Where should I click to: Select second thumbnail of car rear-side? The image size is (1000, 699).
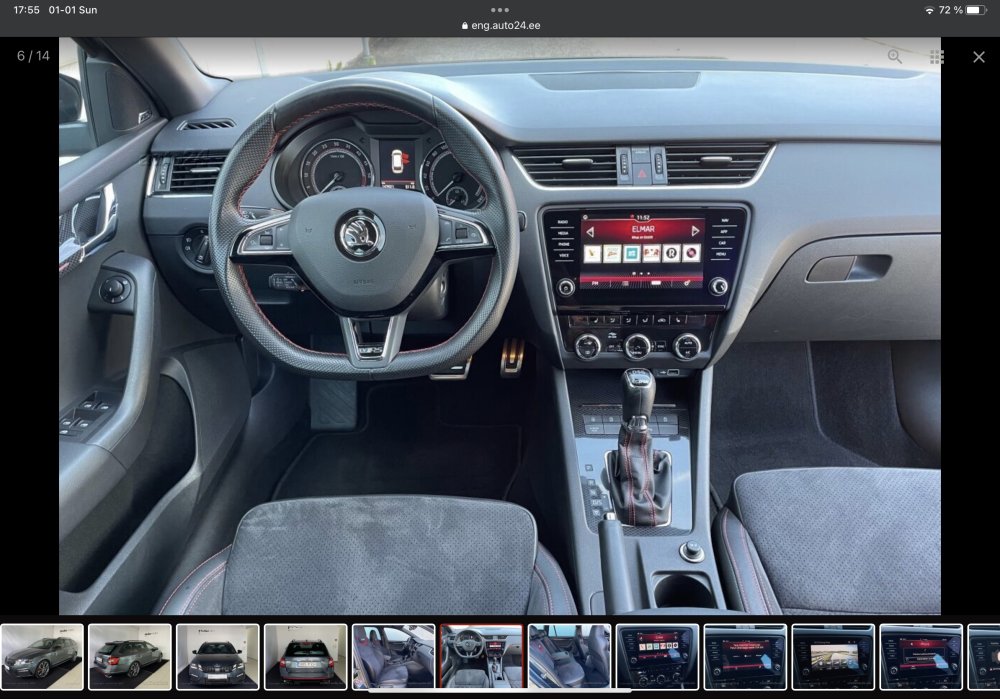[x=130, y=657]
